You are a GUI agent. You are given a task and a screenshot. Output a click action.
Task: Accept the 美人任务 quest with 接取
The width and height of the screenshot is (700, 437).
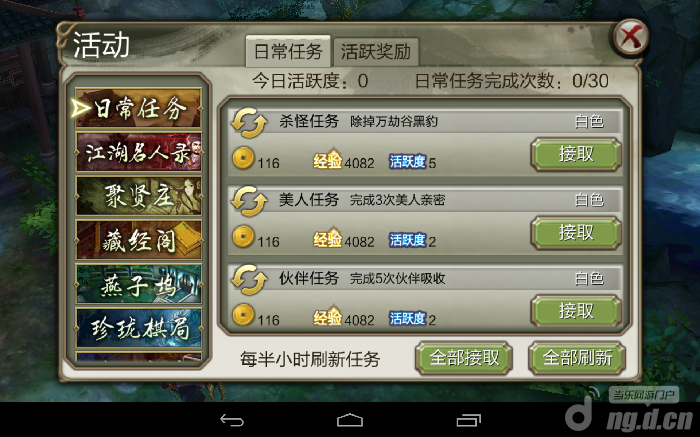tap(576, 233)
